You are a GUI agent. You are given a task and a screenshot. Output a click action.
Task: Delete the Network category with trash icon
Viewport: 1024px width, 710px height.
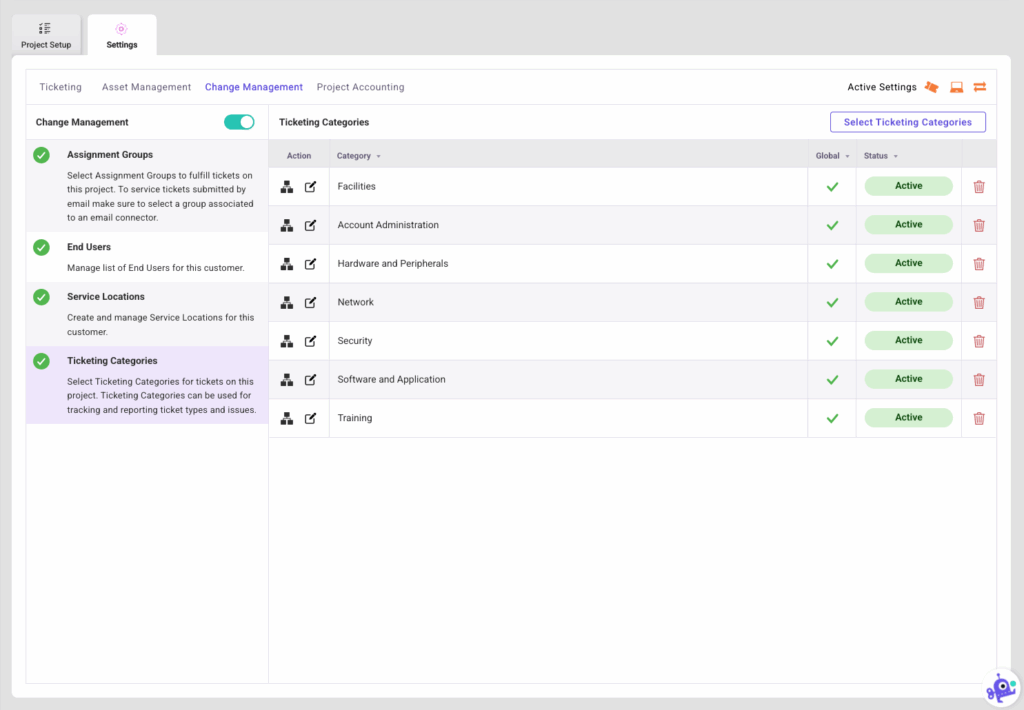pos(979,302)
